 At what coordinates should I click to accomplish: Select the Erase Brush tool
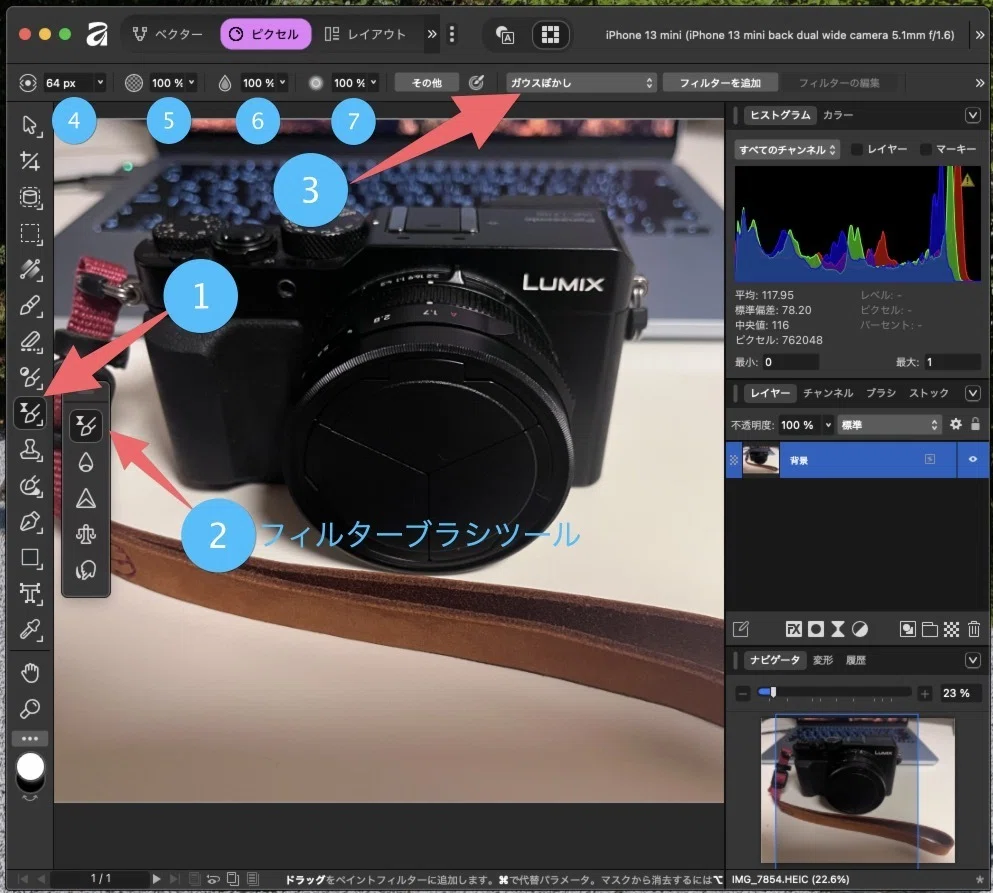29,342
